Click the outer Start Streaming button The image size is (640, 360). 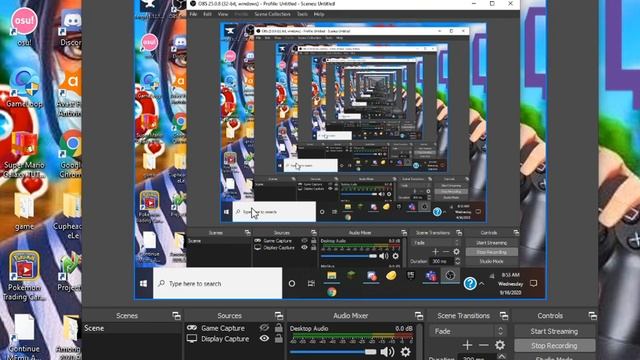[x=554, y=331]
